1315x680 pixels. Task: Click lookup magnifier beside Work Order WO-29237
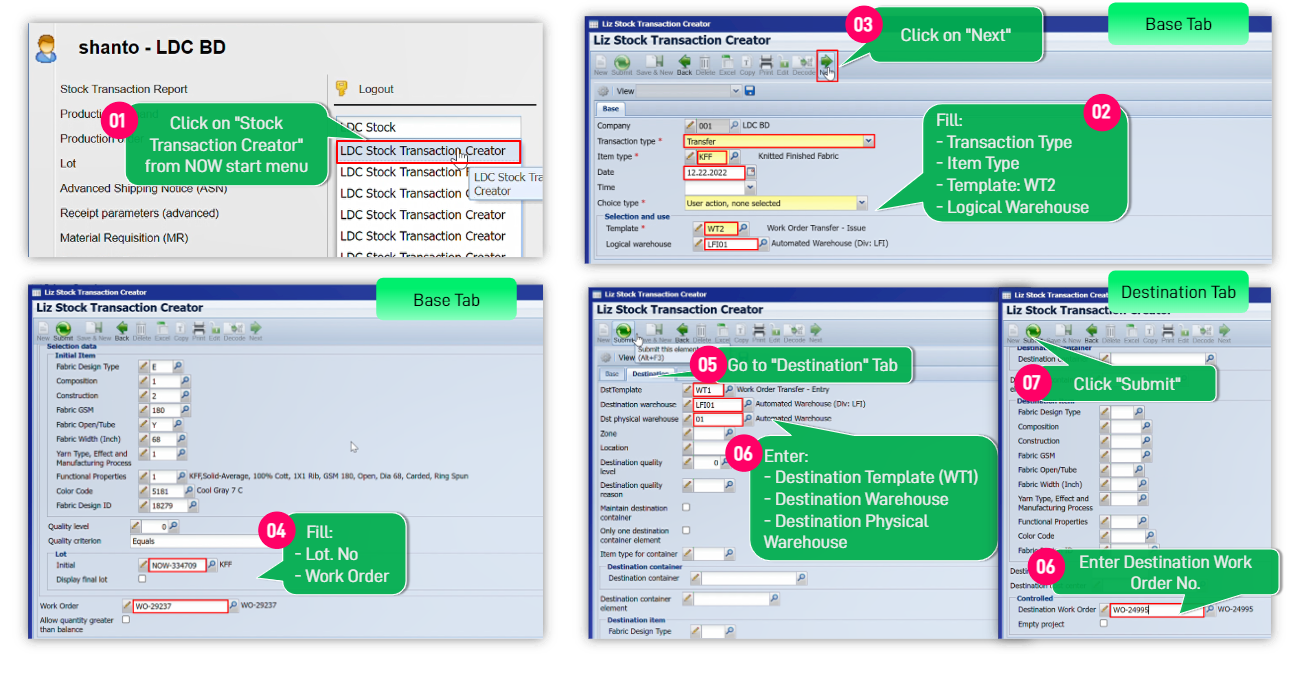click(234, 605)
